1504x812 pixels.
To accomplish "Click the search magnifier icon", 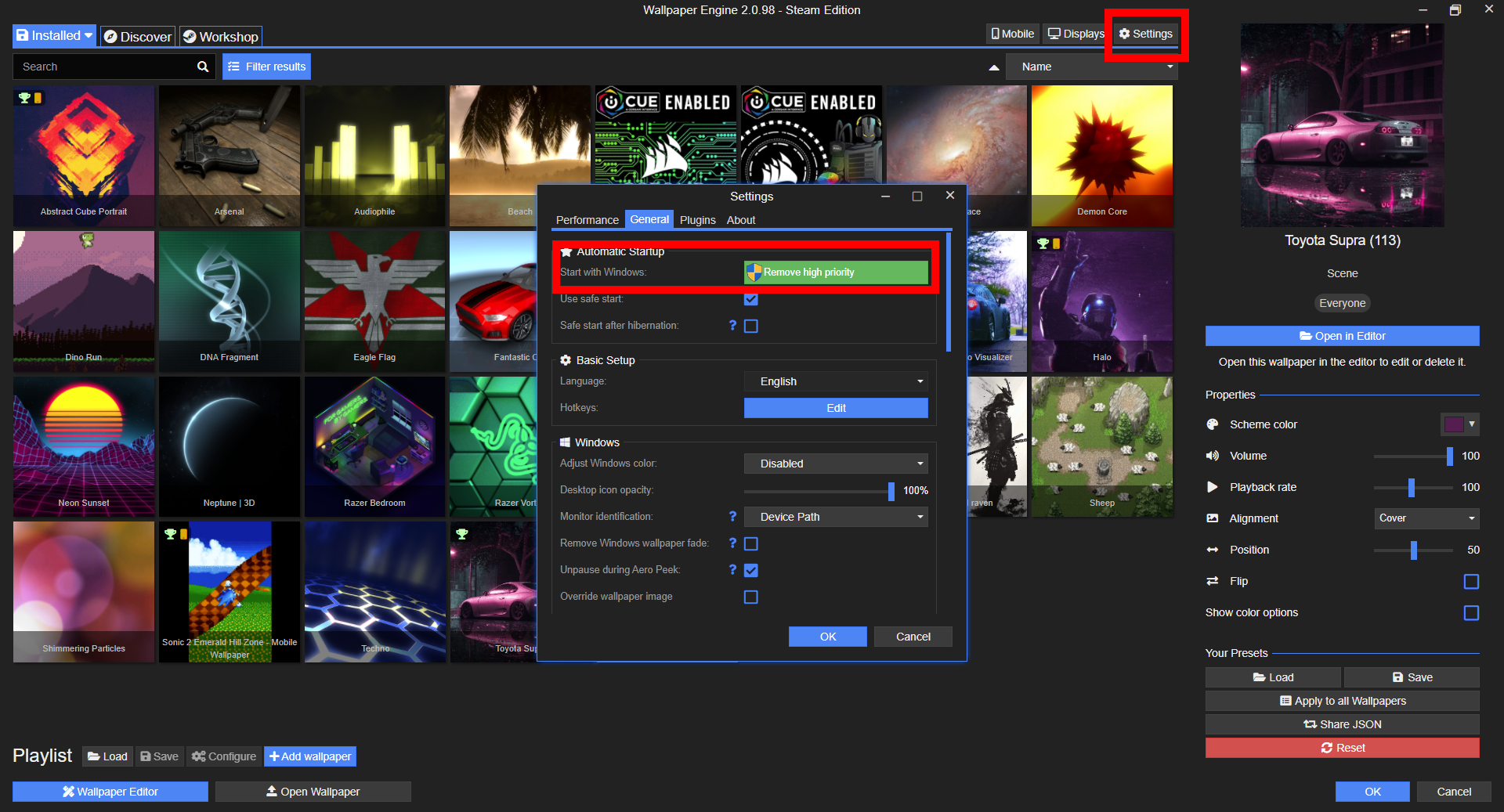I will pyautogui.click(x=203, y=67).
